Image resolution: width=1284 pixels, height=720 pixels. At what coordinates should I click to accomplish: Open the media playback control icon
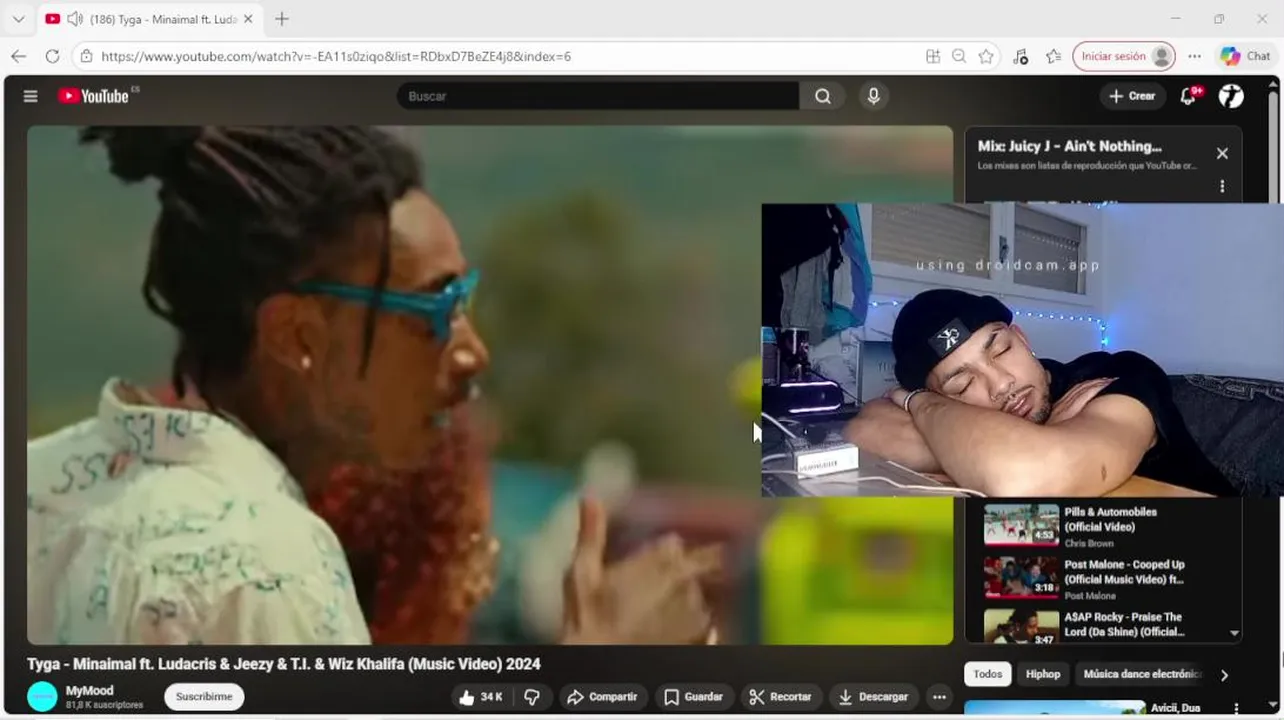point(1020,56)
